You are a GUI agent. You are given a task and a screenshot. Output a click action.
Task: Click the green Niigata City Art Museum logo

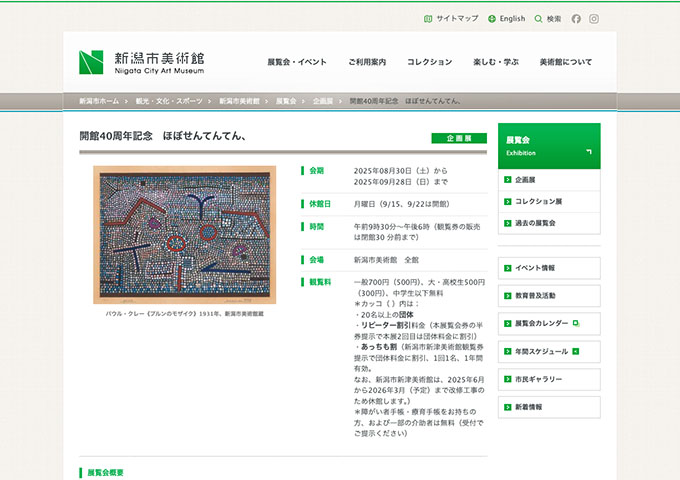click(141, 62)
